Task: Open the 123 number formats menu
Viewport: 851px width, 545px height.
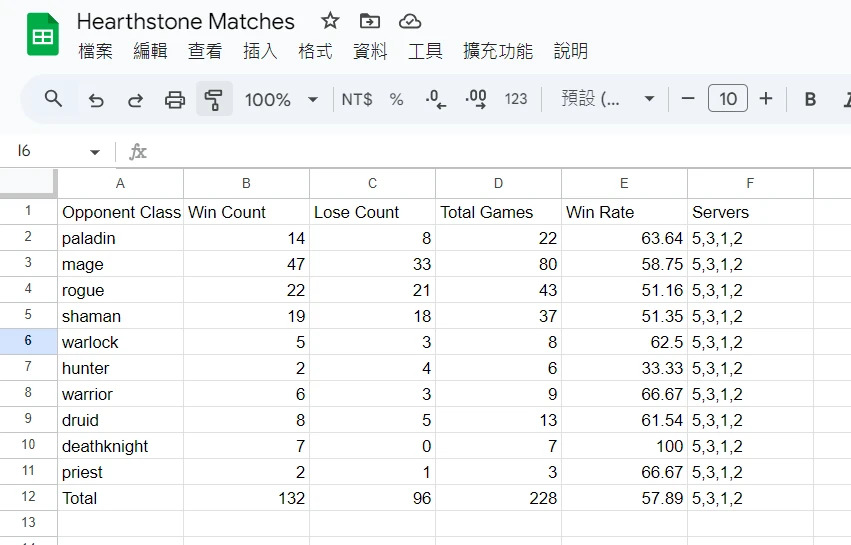Action: tap(516, 99)
